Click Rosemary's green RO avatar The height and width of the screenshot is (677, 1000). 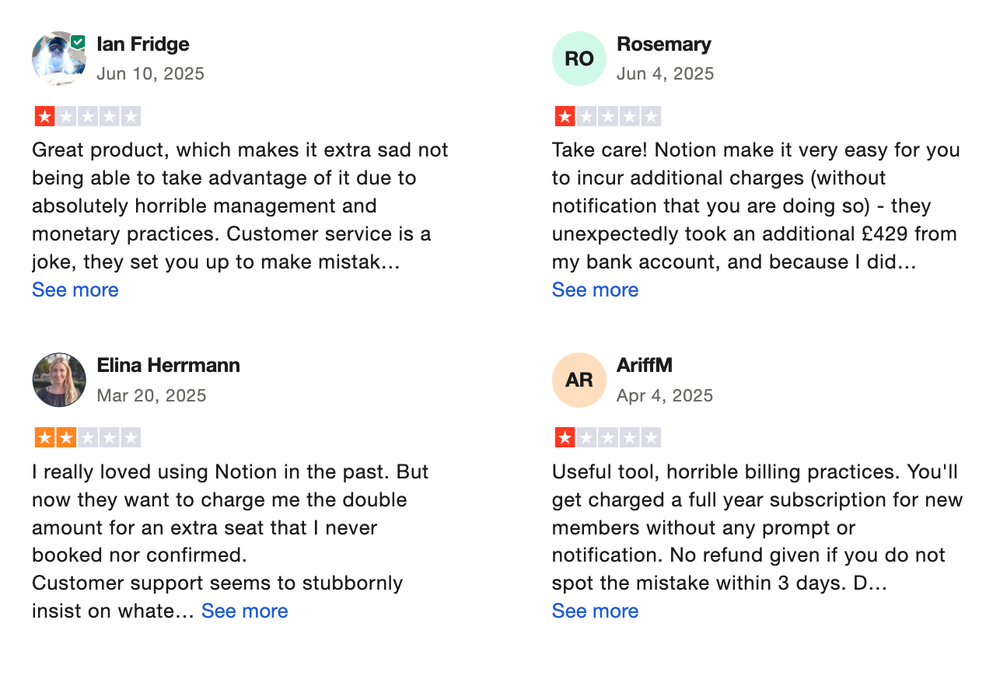coord(579,59)
